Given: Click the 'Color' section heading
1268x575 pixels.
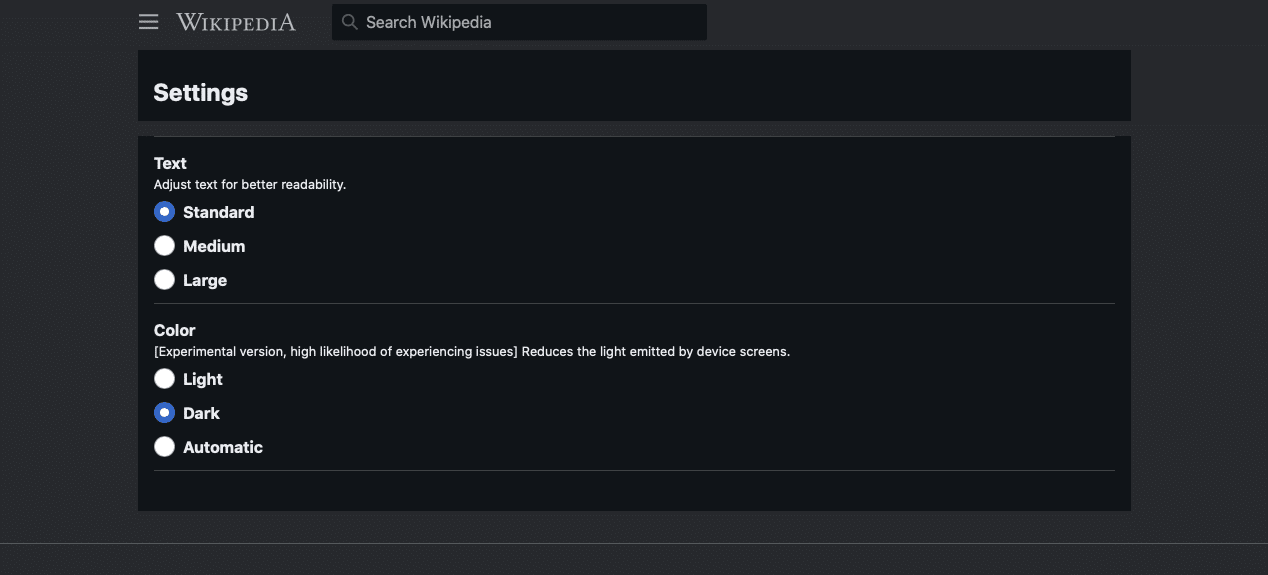Looking at the screenshot, I should pos(174,330).
